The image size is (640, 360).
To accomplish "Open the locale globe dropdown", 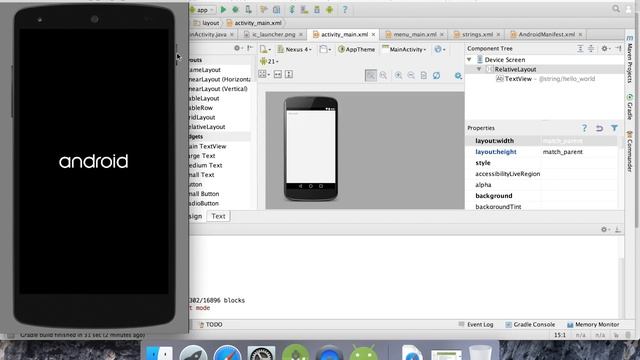I will tap(440, 49).
